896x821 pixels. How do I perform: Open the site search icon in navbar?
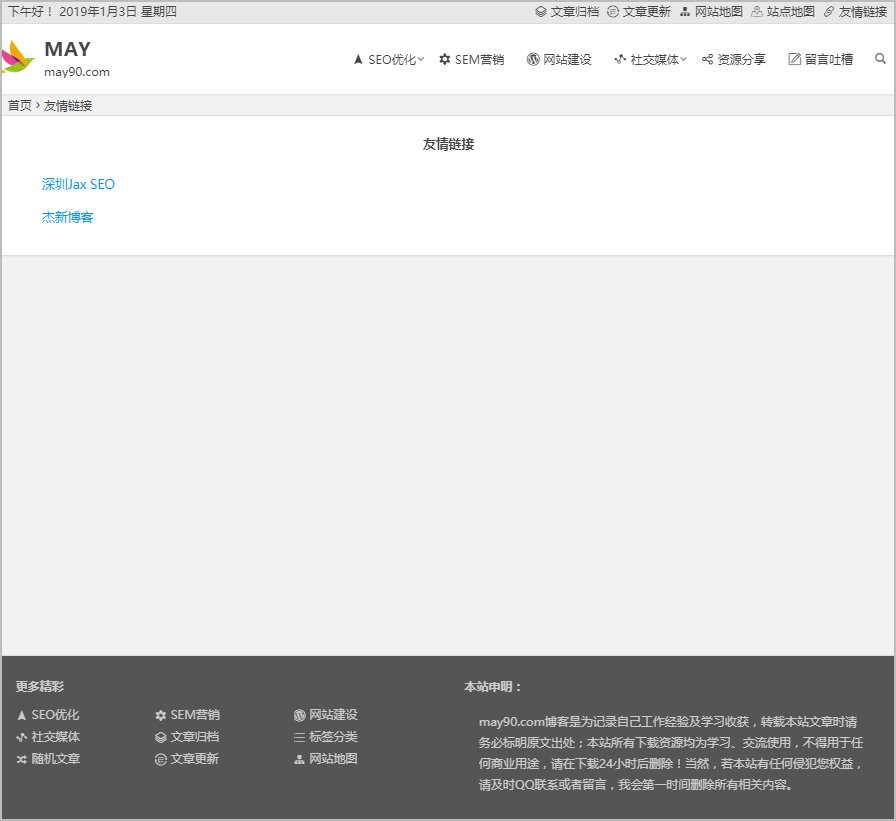[880, 59]
